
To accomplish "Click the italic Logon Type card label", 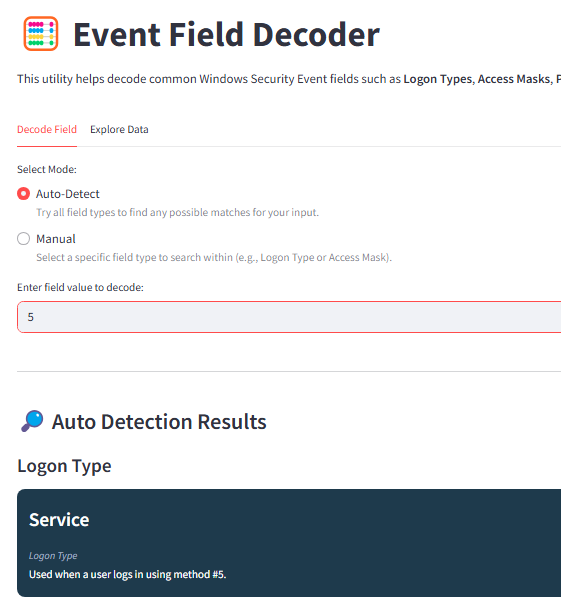I will tap(53, 556).
